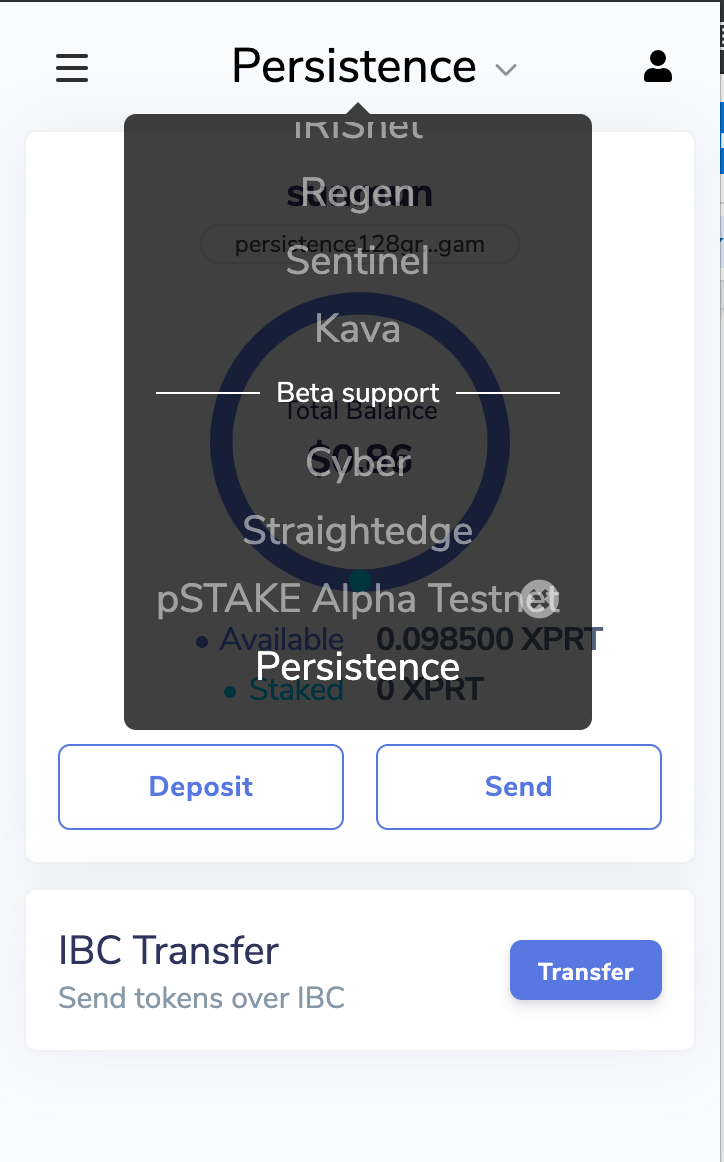
Task: Select IRISnet from the chain list
Action: coord(358,128)
